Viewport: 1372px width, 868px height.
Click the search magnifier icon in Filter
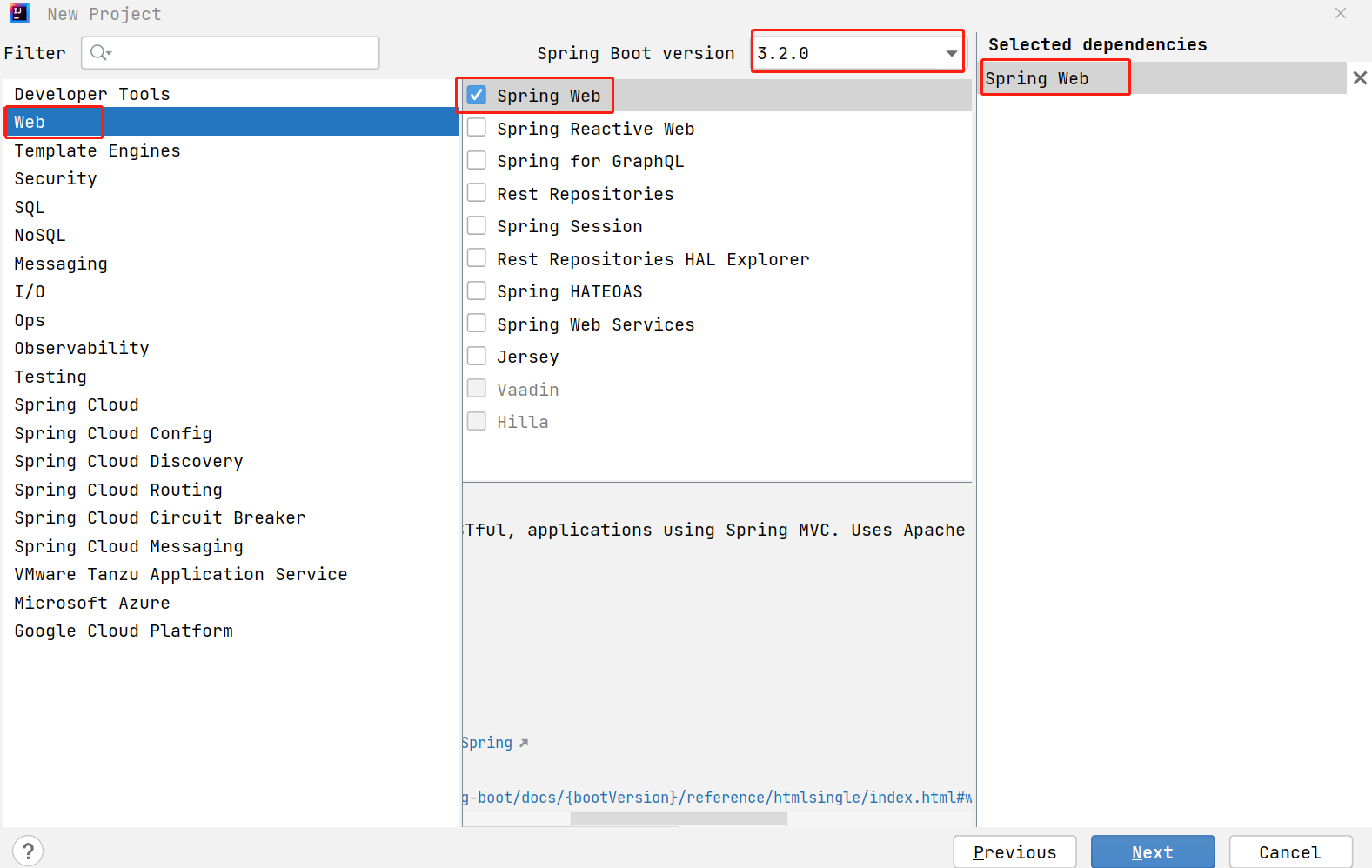[101, 53]
